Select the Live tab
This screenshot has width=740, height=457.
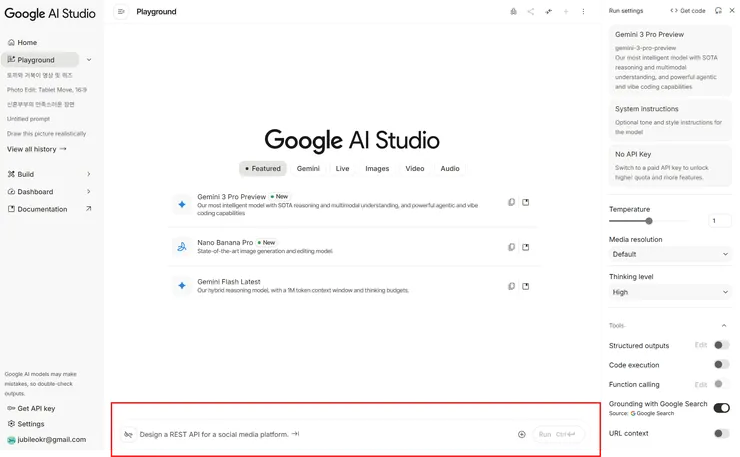pos(343,169)
